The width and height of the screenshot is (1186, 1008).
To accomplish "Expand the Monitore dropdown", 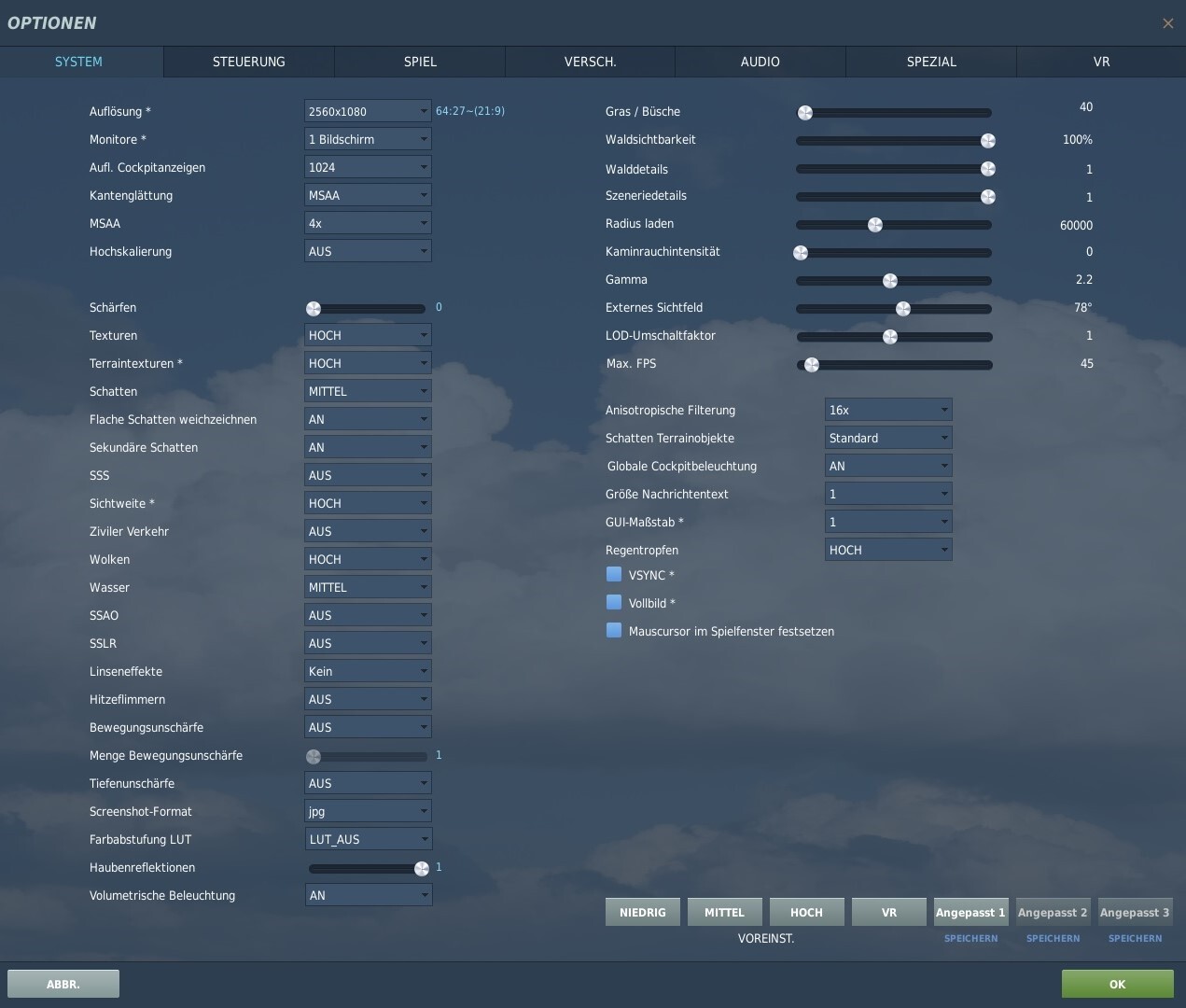I will point(368,139).
